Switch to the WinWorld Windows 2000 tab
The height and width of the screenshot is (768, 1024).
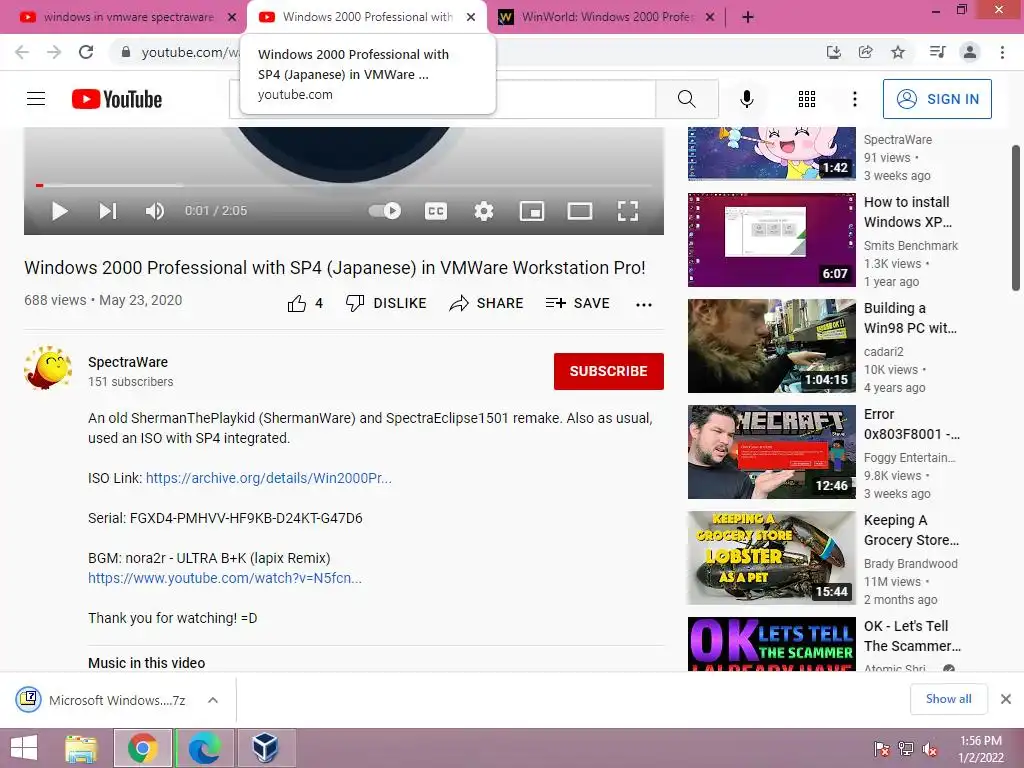click(x=607, y=17)
